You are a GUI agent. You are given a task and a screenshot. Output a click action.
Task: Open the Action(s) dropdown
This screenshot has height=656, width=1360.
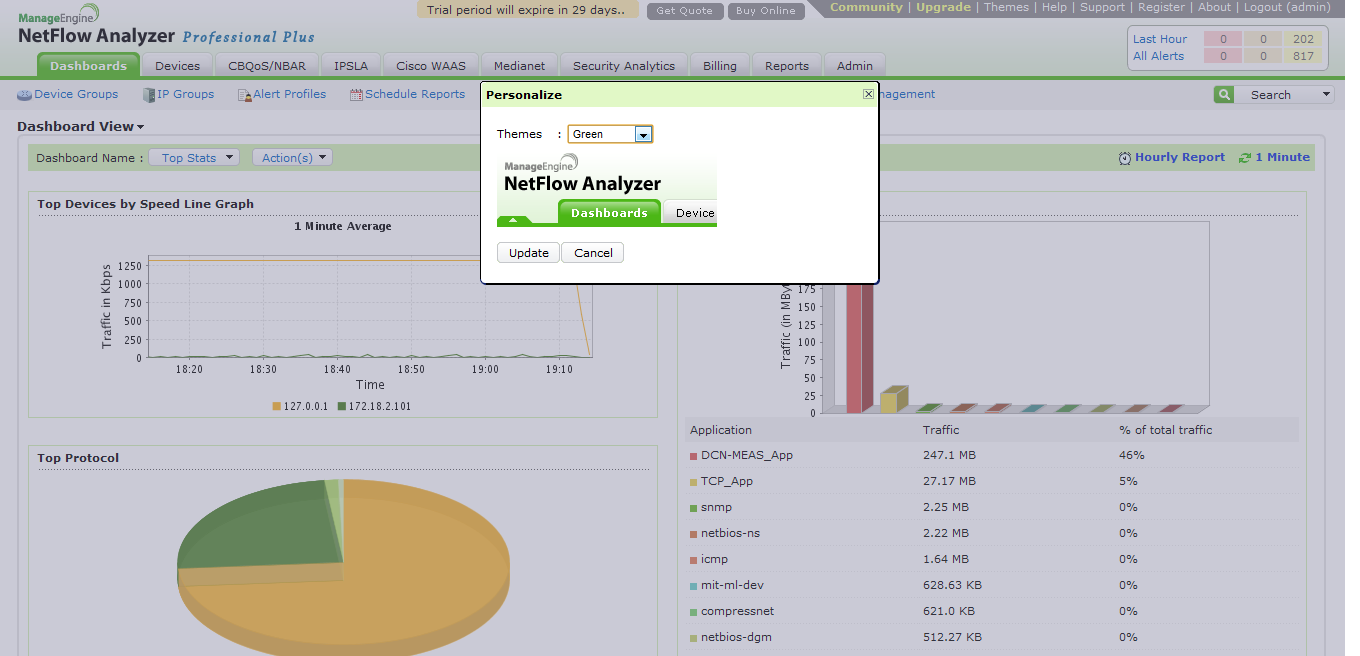[x=292, y=158]
